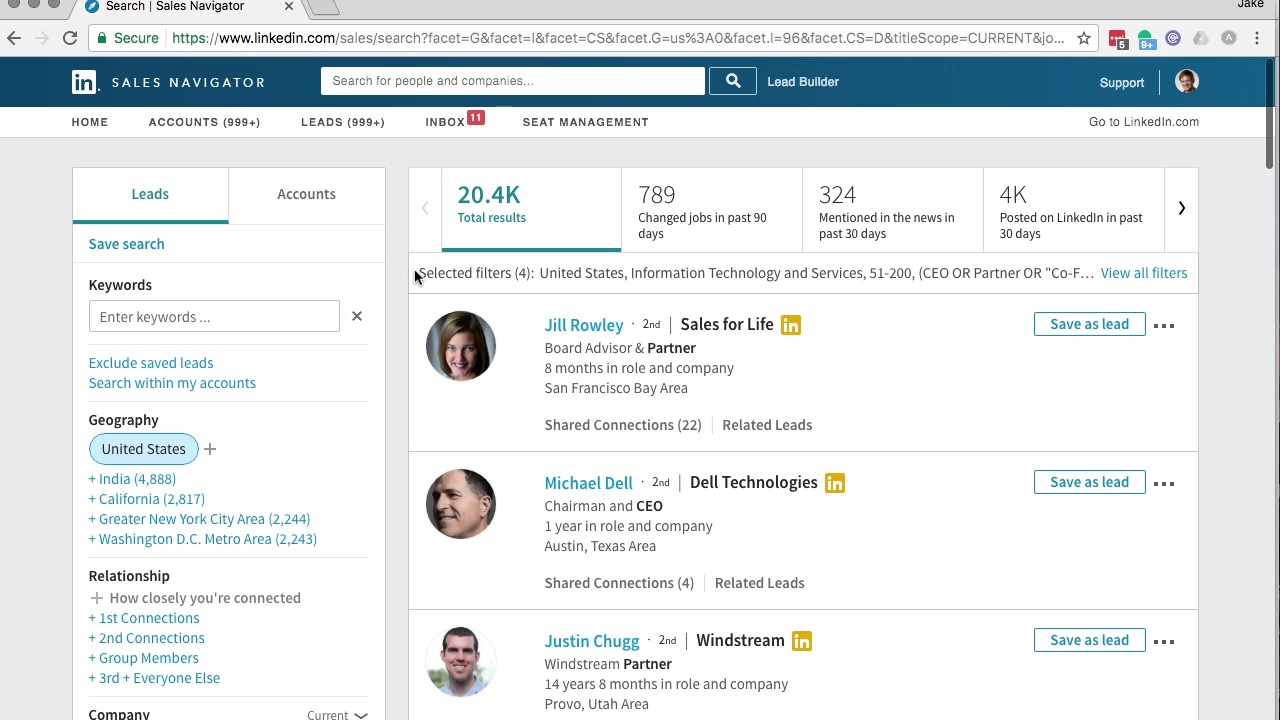
Task: Save Michael Dell as lead
Action: 1089,482
